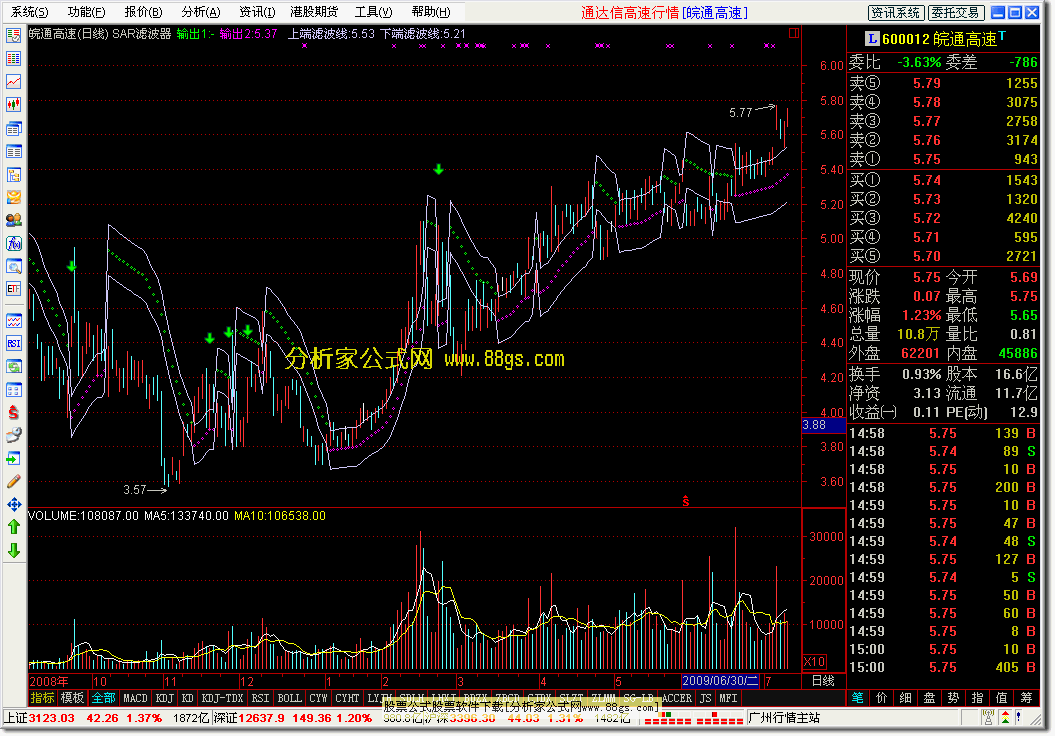Click the small red box at chart corner

coord(793,33)
